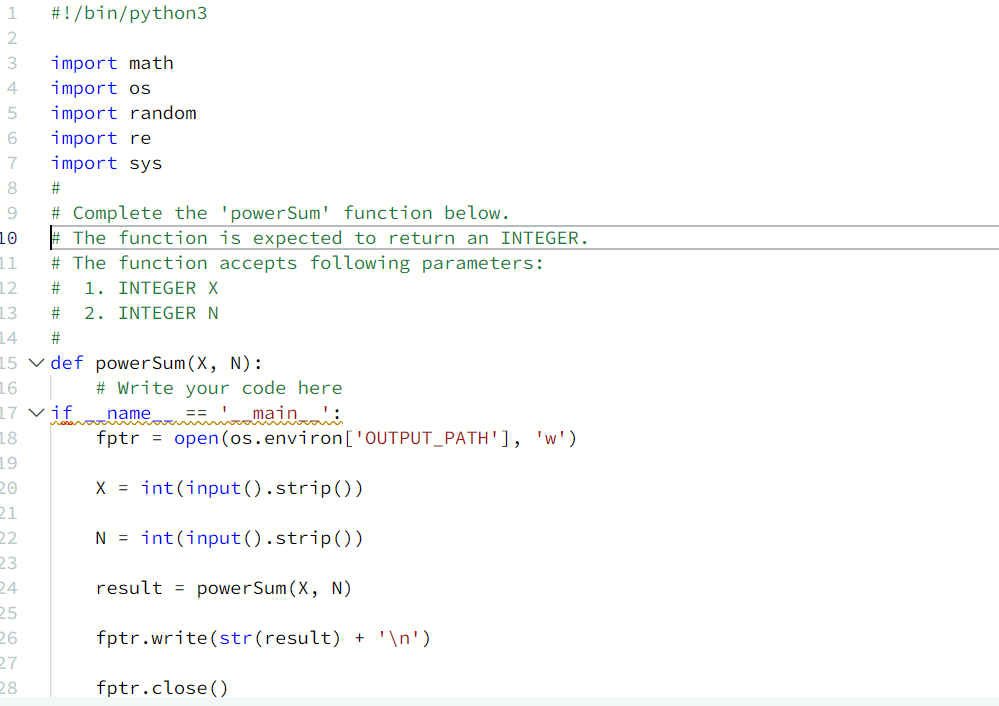This screenshot has height=706, width=999.
Task: Click the underlined '__name__' text
Action: point(129,413)
